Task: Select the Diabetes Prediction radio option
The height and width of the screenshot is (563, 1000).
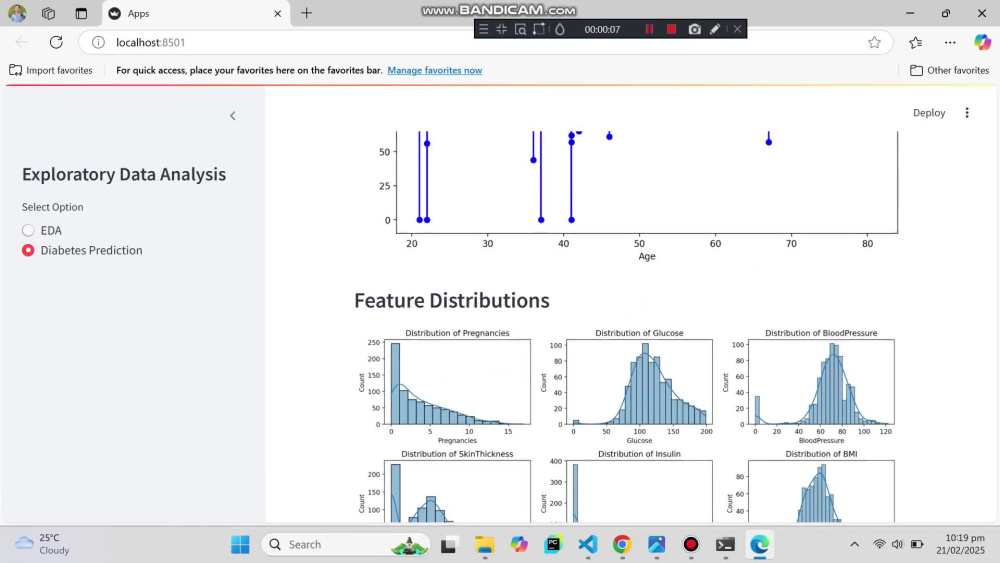Action: coord(82,250)
